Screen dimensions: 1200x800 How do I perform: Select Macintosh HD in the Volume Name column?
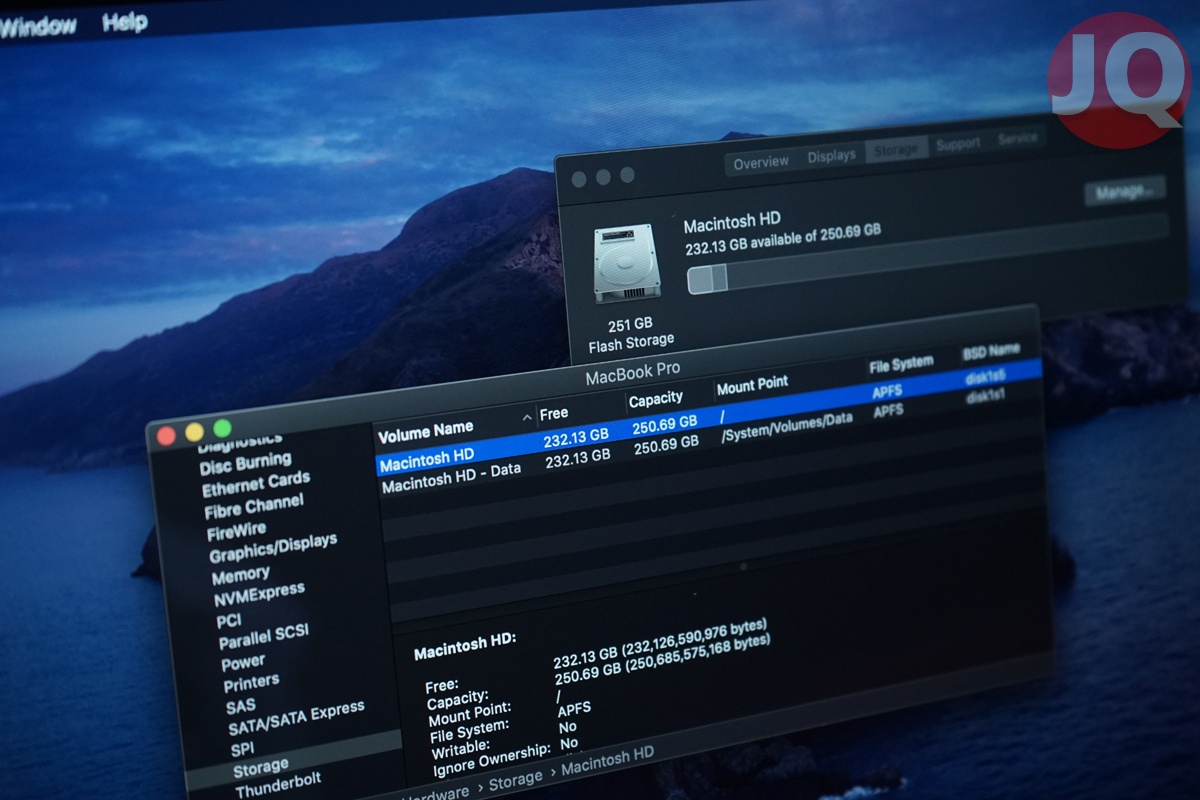click(x=427, y=460)
